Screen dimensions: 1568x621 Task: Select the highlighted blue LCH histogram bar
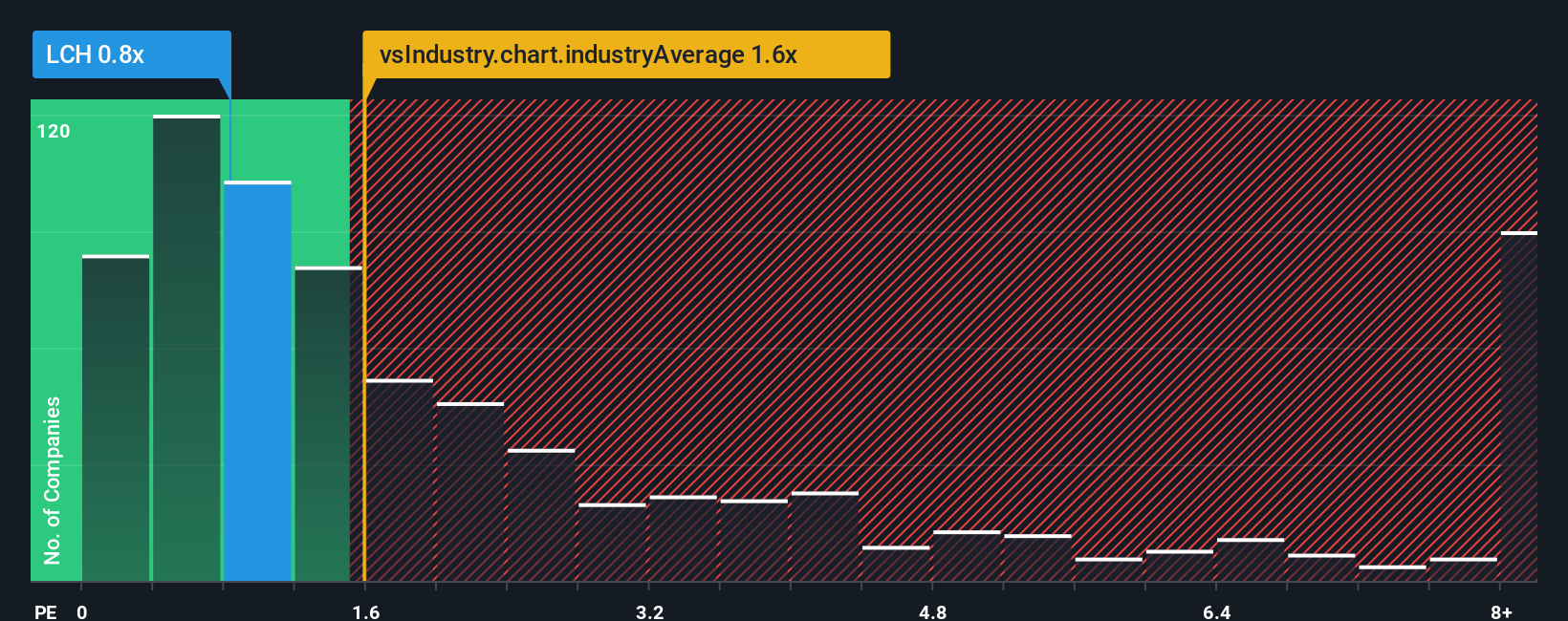pos(257,381)
